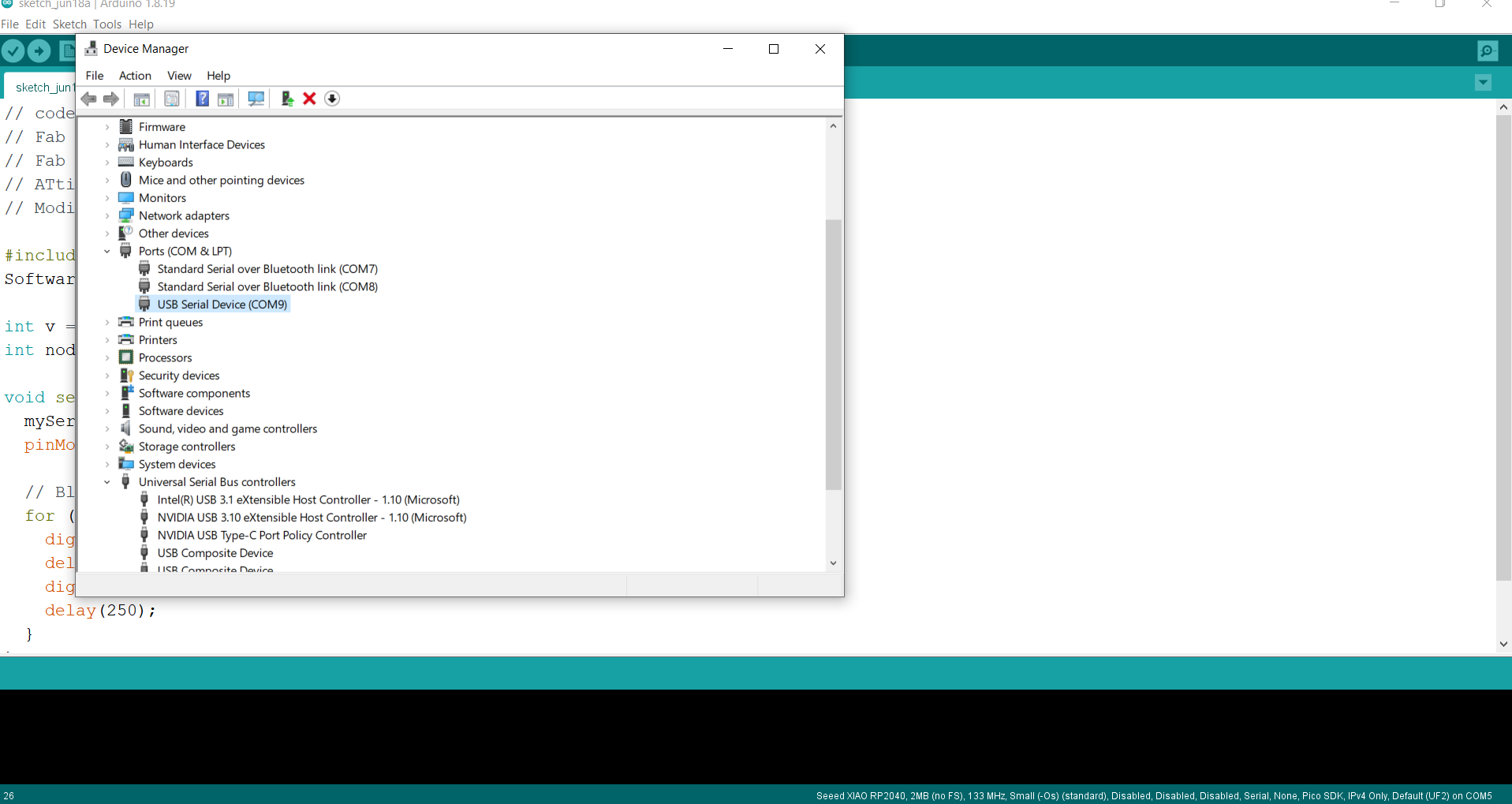Open Arduino Edit menu
1512x804 pixels.
pos(35,24)
